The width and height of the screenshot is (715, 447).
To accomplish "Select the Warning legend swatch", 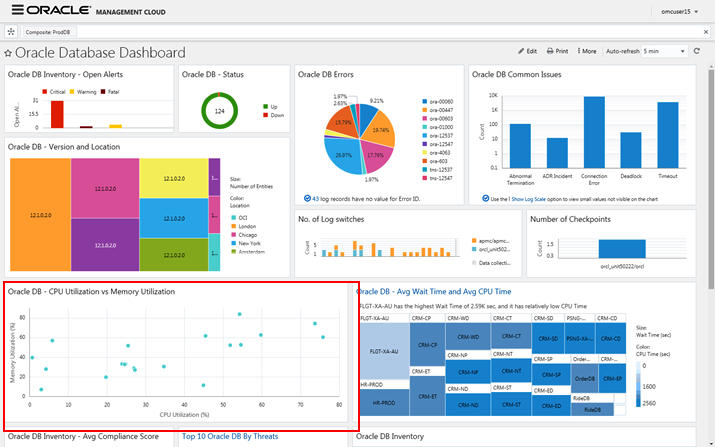I will (72, 92).
